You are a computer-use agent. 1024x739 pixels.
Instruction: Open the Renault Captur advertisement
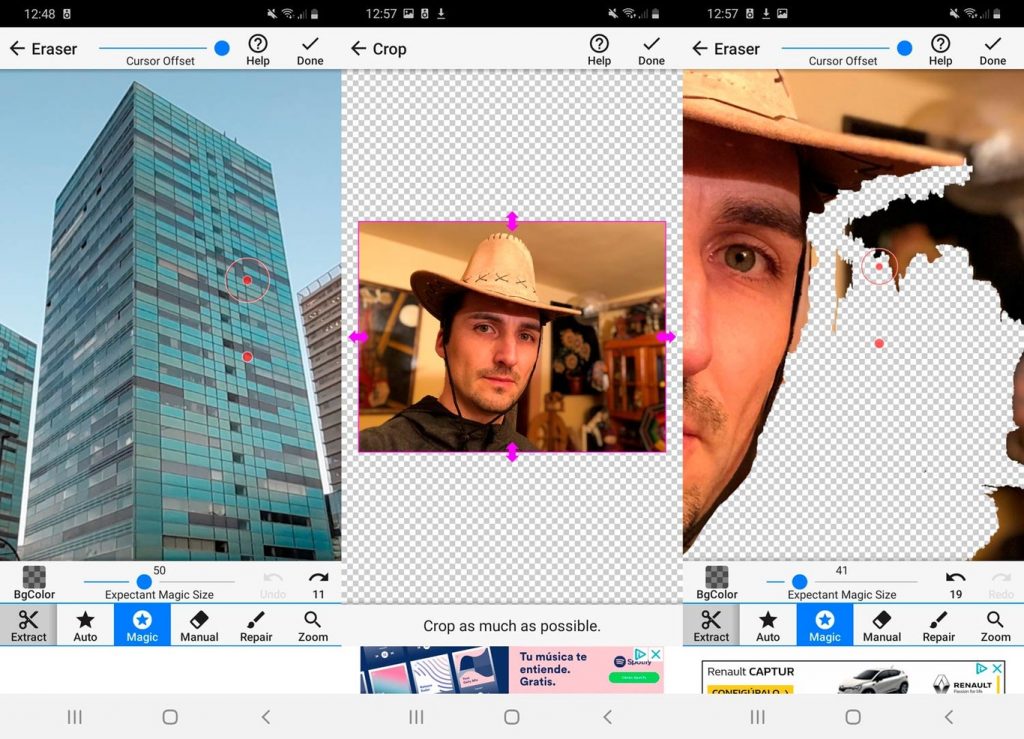852,679
